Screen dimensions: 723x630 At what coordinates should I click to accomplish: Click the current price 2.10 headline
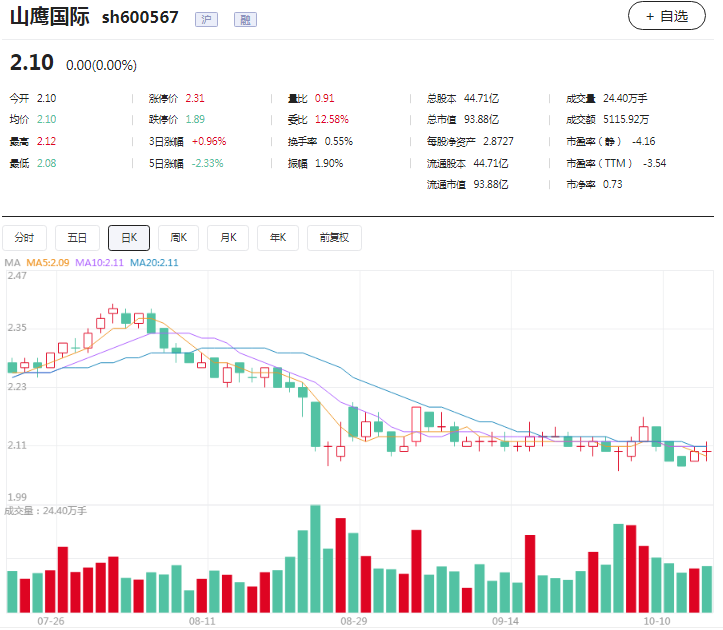(31, 63)
